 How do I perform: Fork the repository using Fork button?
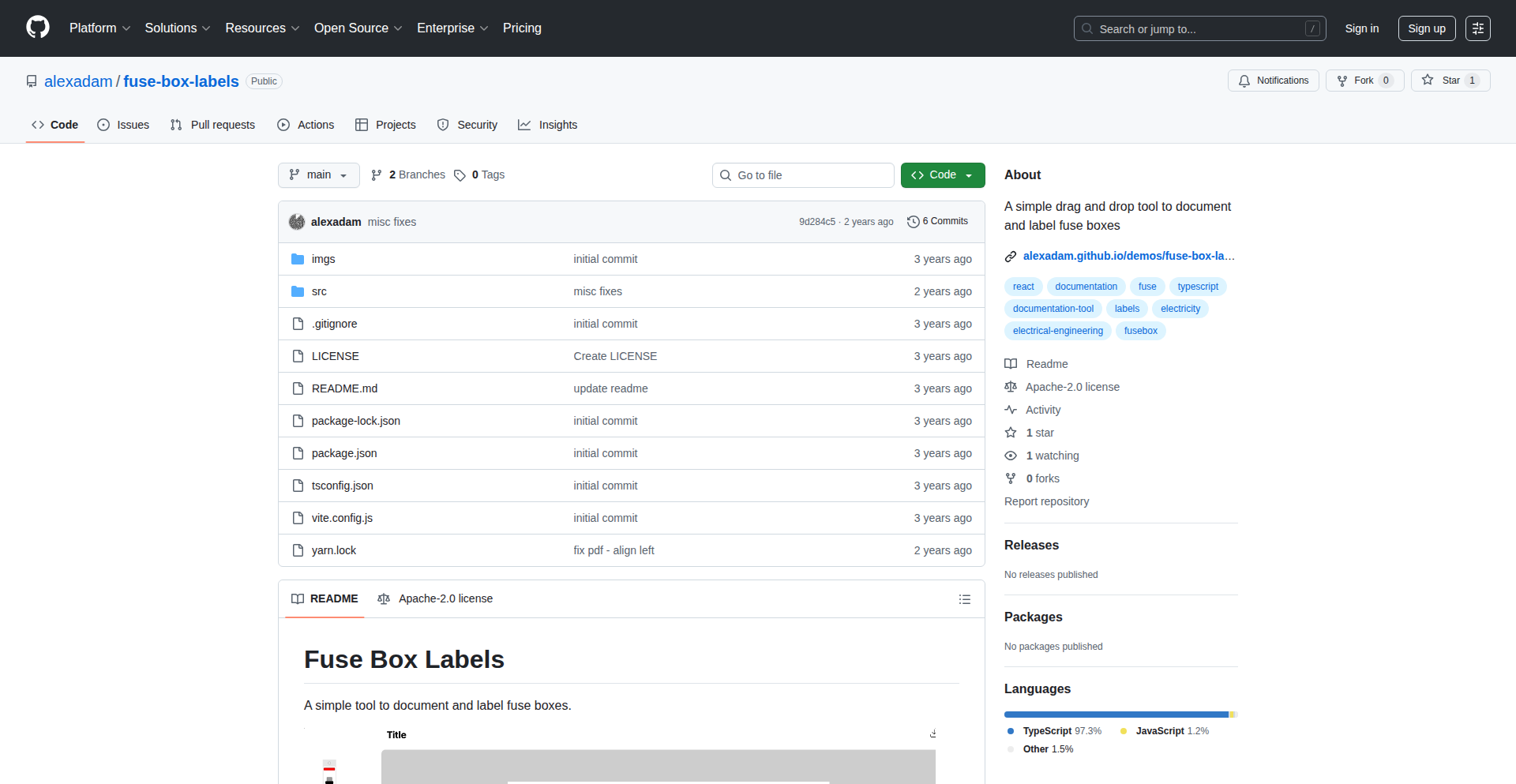(x=1355, y=81)
